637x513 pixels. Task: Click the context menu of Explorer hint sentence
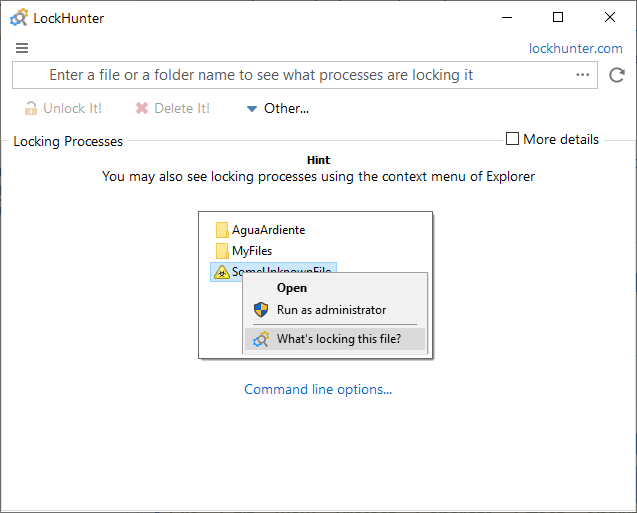coord(318,177)
